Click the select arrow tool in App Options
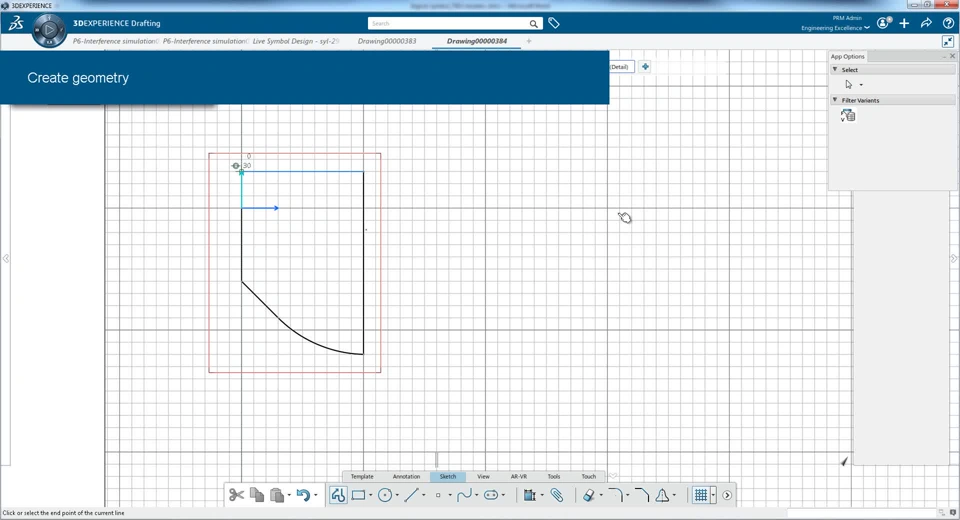Viewport: 960px width, 520px height. (849, 85)
